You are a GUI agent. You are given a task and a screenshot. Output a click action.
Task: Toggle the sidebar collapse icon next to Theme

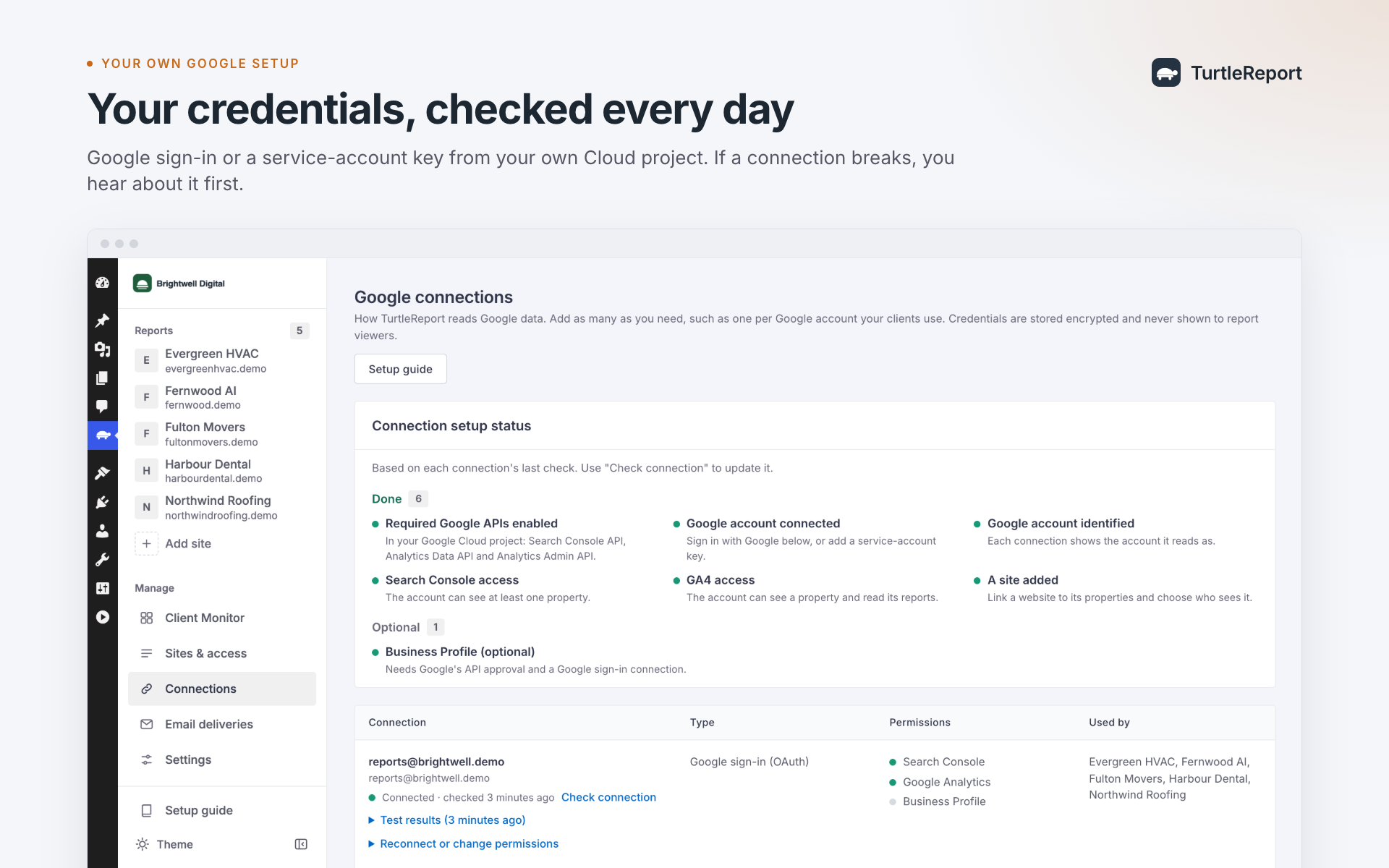tap(301, 844)
